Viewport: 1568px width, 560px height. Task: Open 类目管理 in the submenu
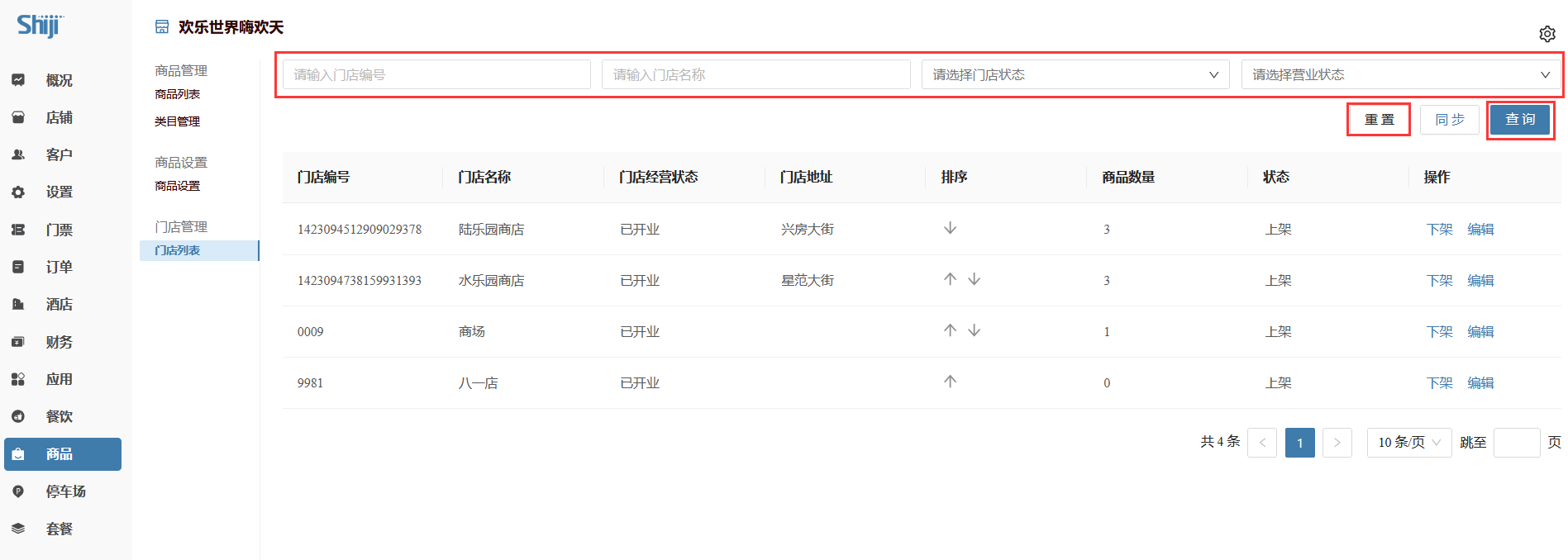(x=178, y=121)
